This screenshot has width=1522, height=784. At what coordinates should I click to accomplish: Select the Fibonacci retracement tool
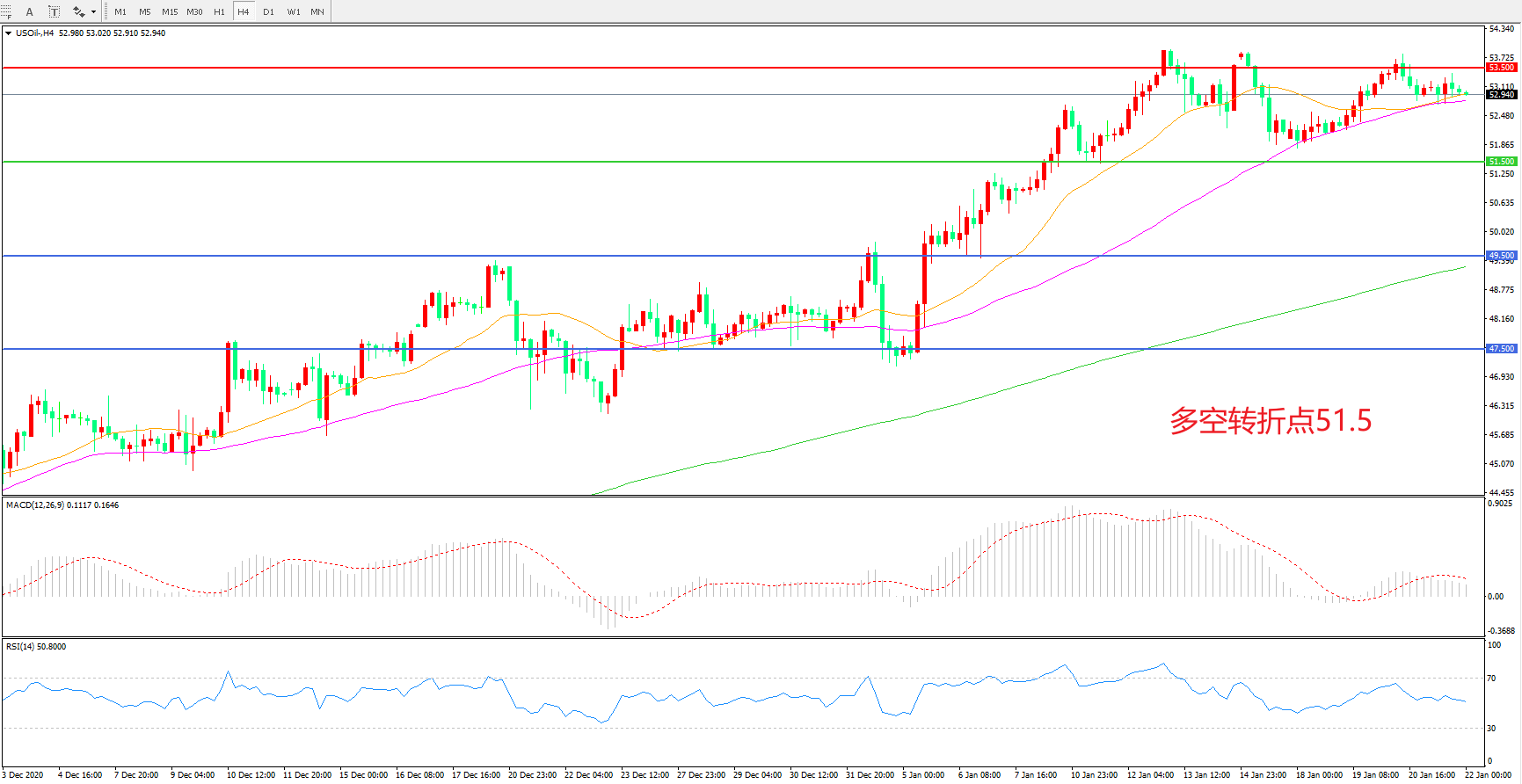click(6, 11)
